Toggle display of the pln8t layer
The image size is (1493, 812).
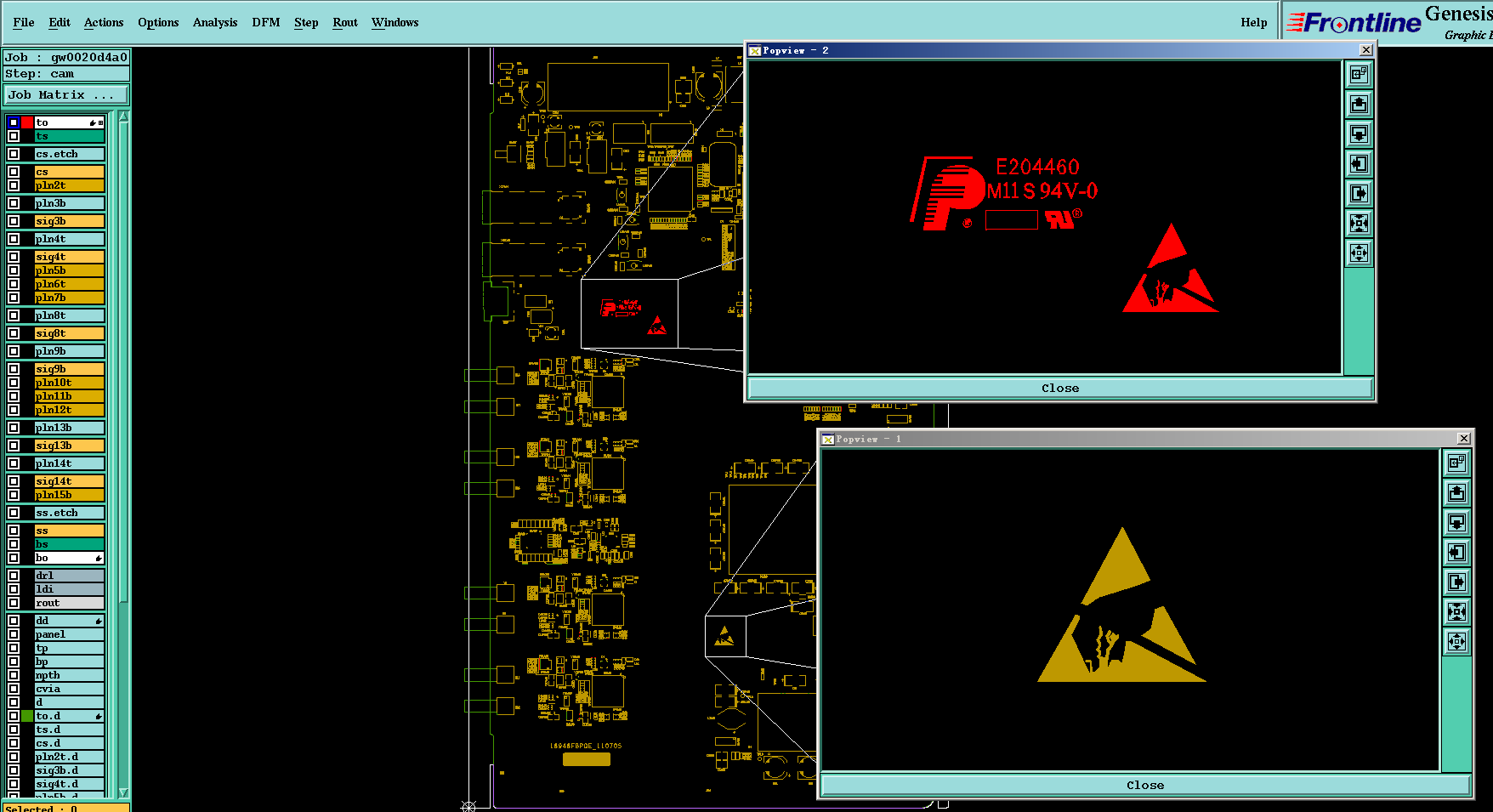pos(14,315)
